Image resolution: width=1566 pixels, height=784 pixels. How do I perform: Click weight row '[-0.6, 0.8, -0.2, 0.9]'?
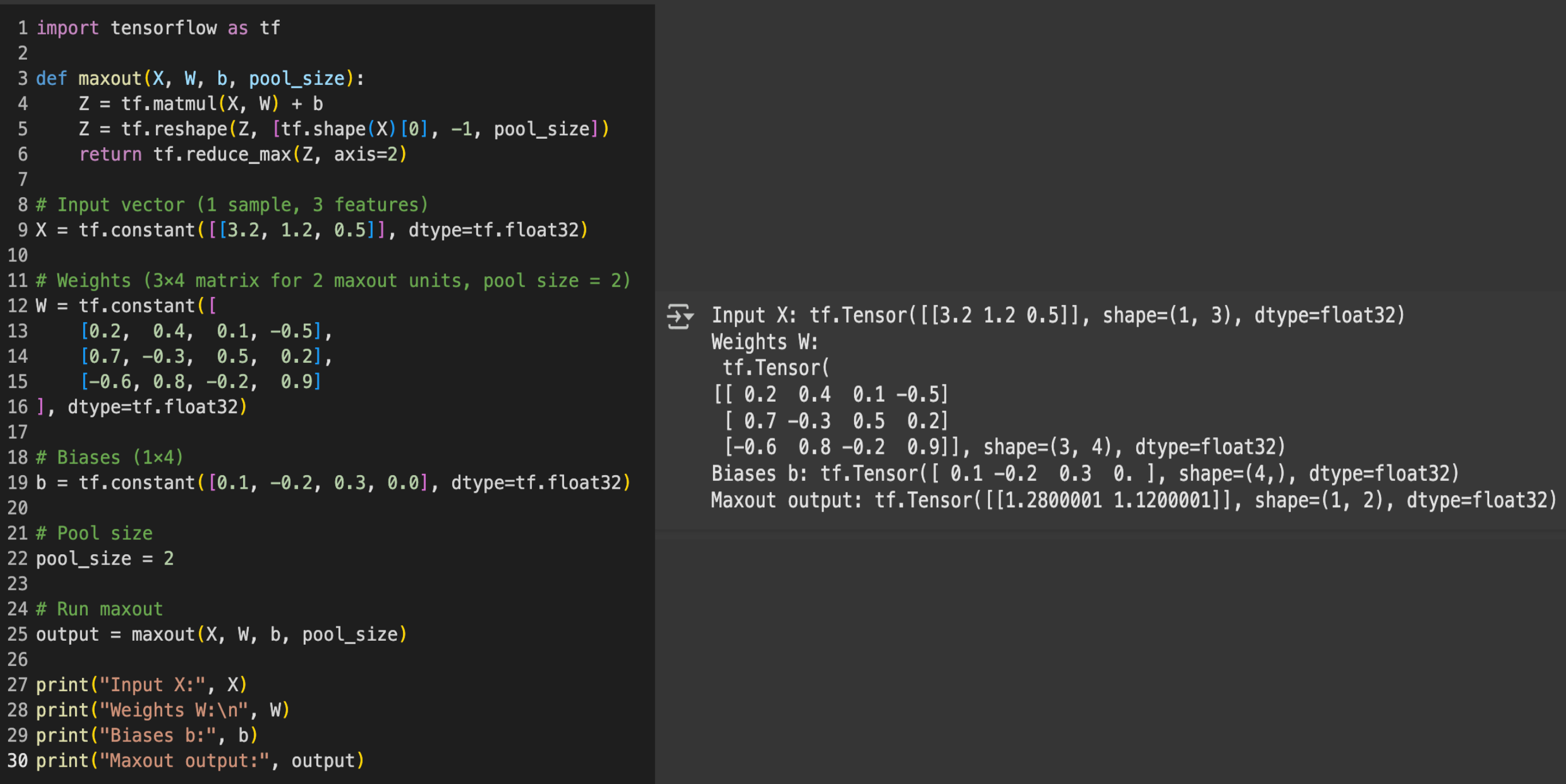tap(201, 382)
